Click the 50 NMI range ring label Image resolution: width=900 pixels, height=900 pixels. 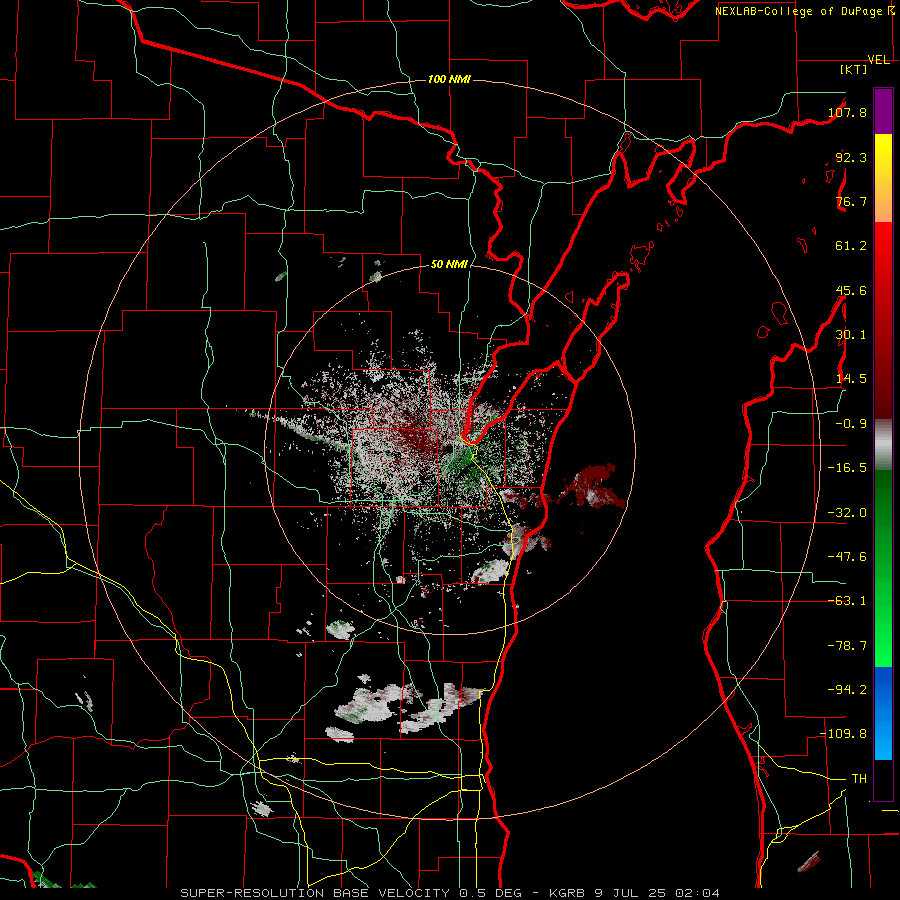(x=449, y=264)
